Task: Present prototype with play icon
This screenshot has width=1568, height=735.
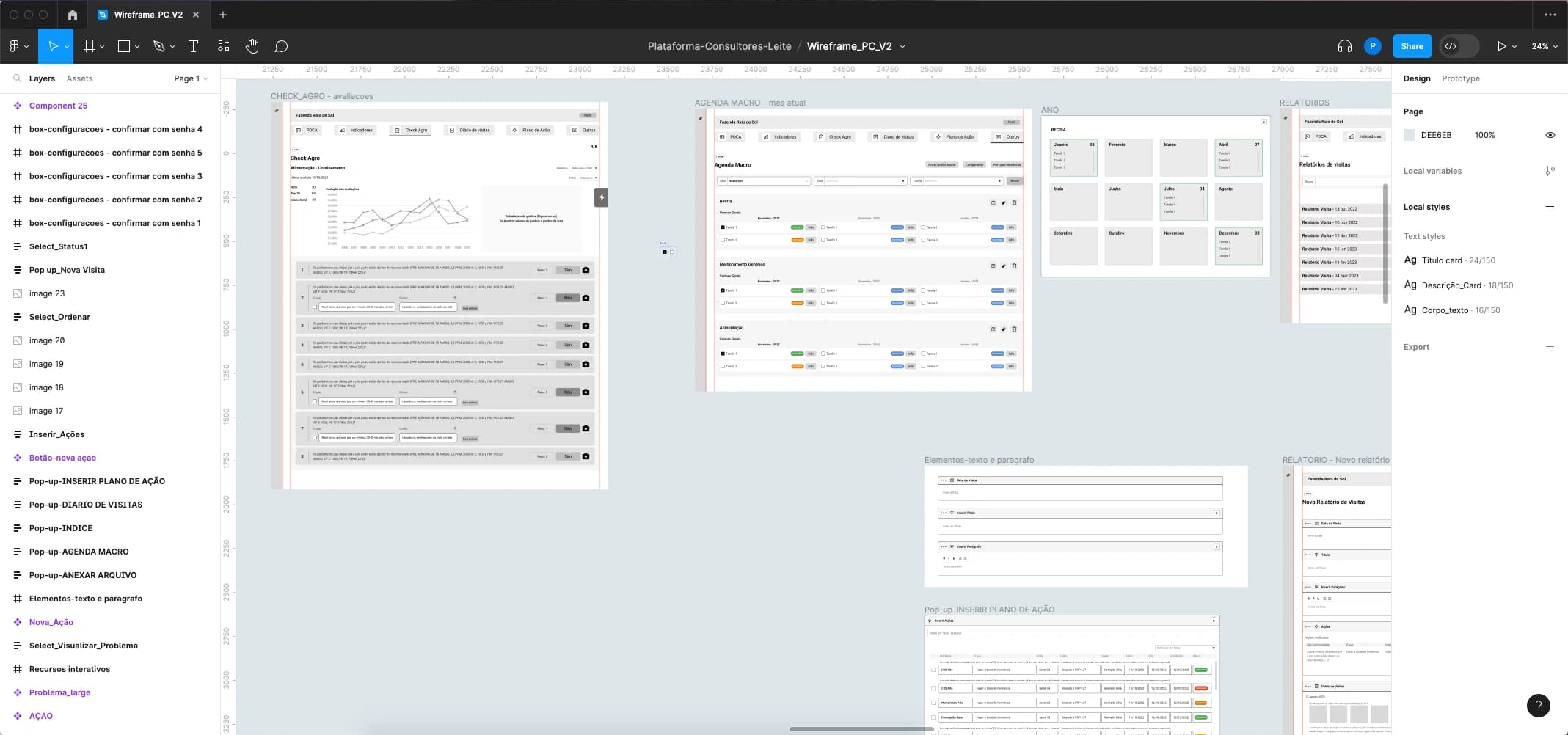Action: click(x=1501, y=46)
